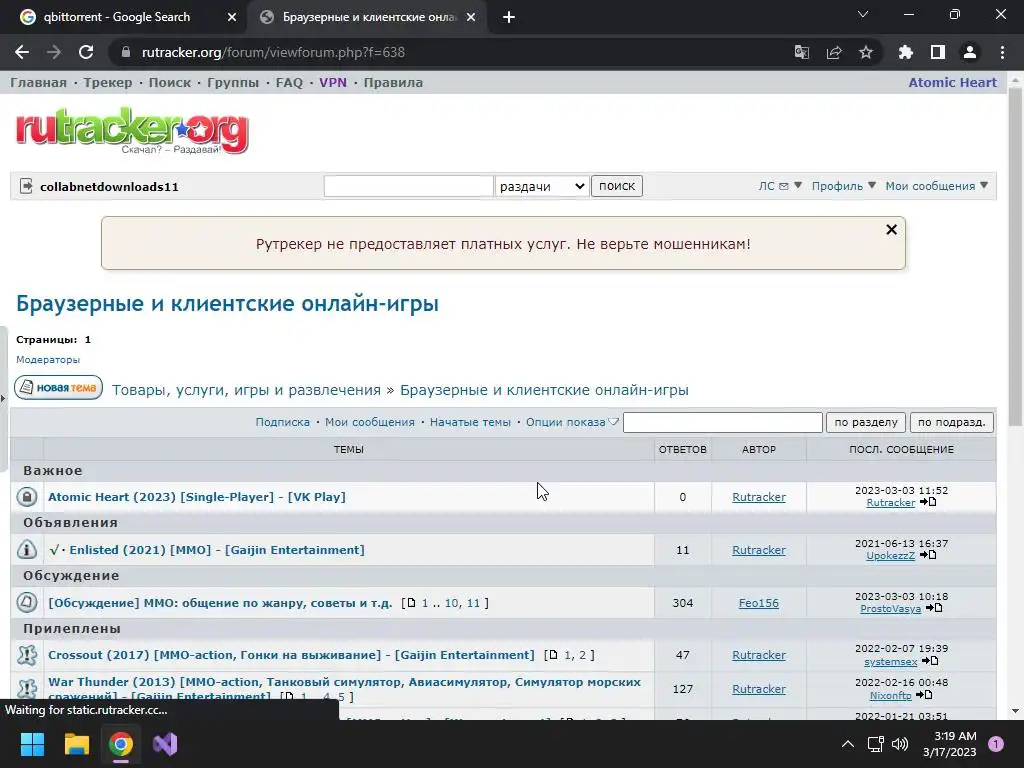Screen dimensions: 1024x768
Task: Click Подписка subscription link
Action: [x=283, y=423]
